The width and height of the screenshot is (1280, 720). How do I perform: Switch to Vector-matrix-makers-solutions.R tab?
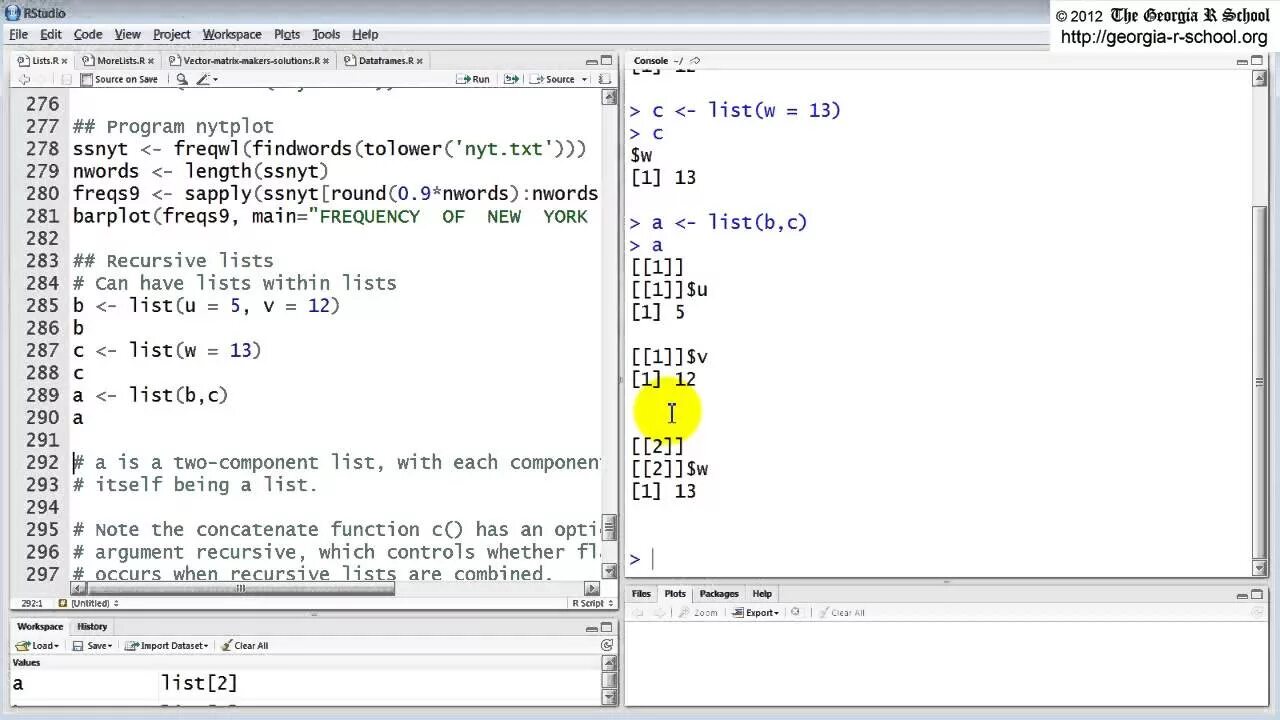click(251, 60)
